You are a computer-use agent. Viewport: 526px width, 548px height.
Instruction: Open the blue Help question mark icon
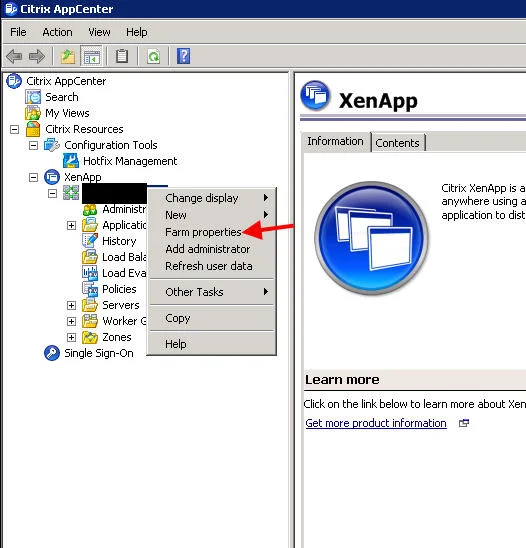click(183, 56)
